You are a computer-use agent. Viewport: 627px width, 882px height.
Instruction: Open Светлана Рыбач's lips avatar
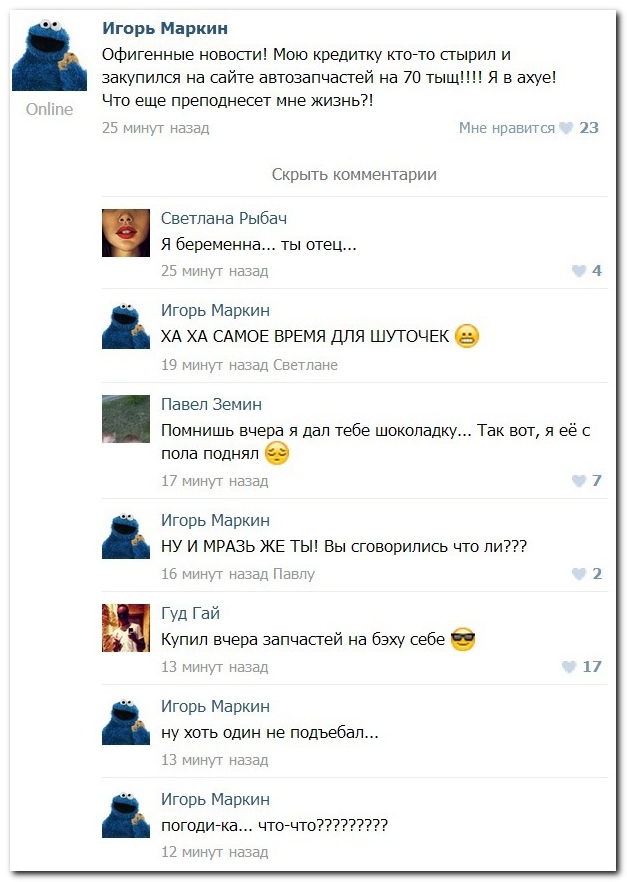(x=126, y=233)
